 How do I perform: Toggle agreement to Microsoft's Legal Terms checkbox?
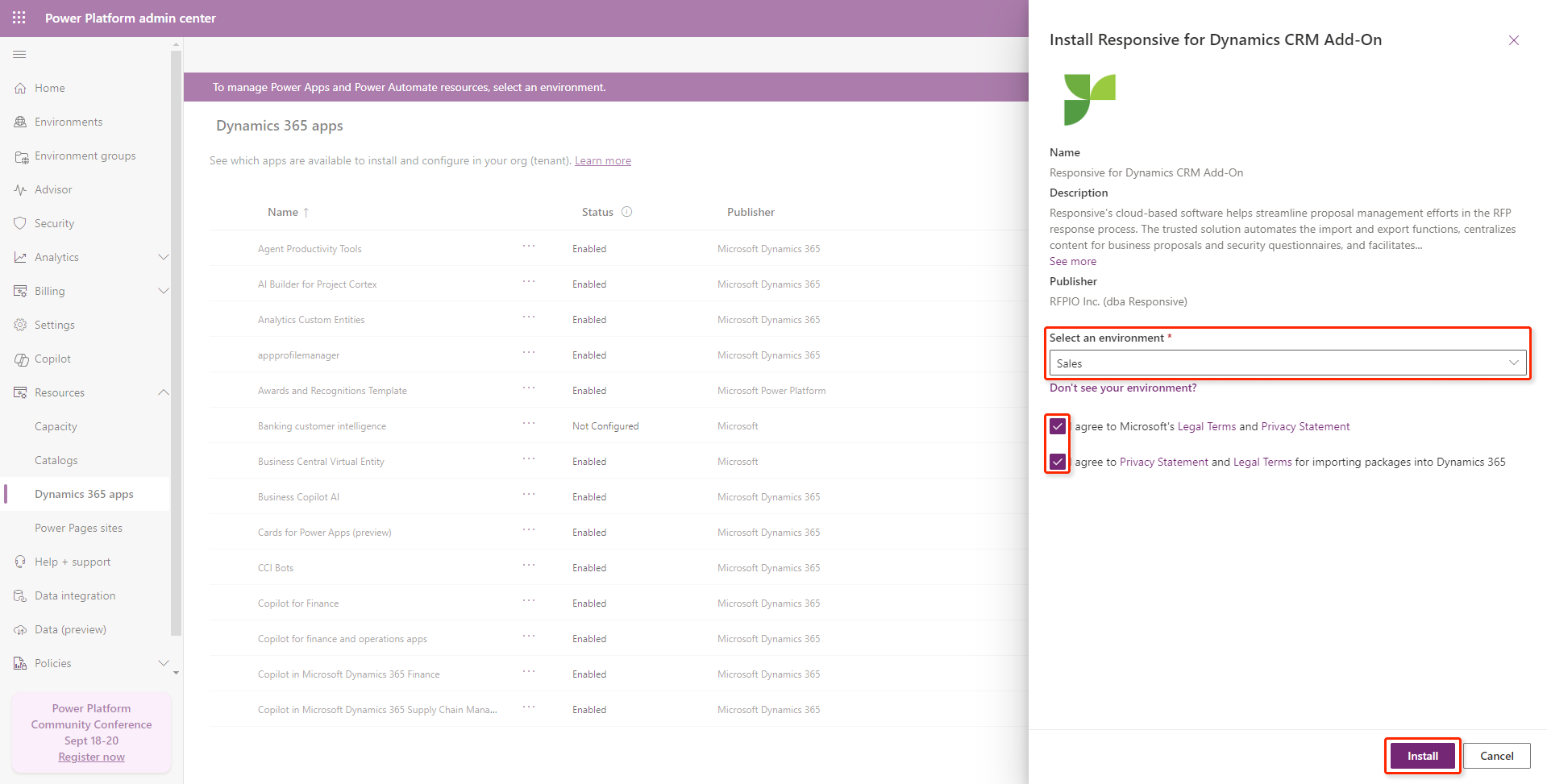pos(1058,426)
